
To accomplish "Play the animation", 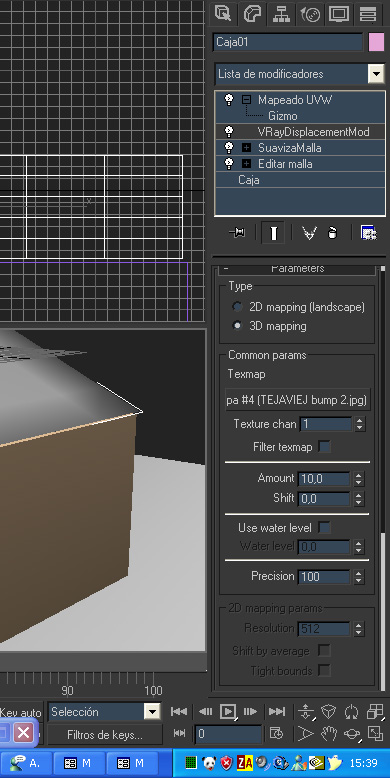I will tap(228, 712).
